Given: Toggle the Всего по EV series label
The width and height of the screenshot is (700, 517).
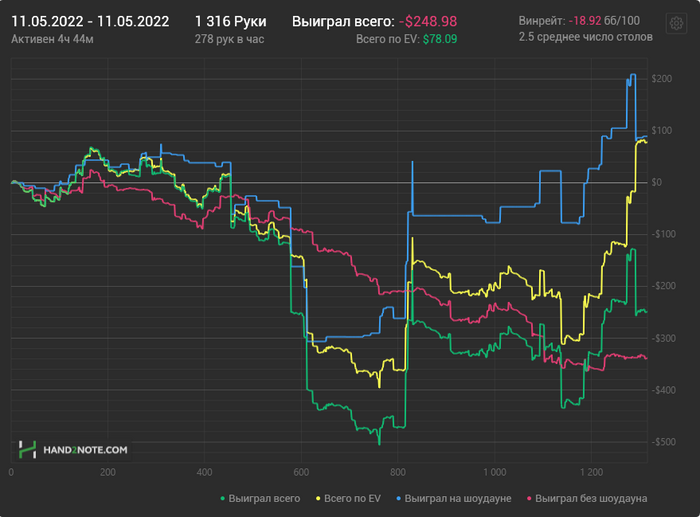Looking at the screenshot, I should click(x=352, y=498).
